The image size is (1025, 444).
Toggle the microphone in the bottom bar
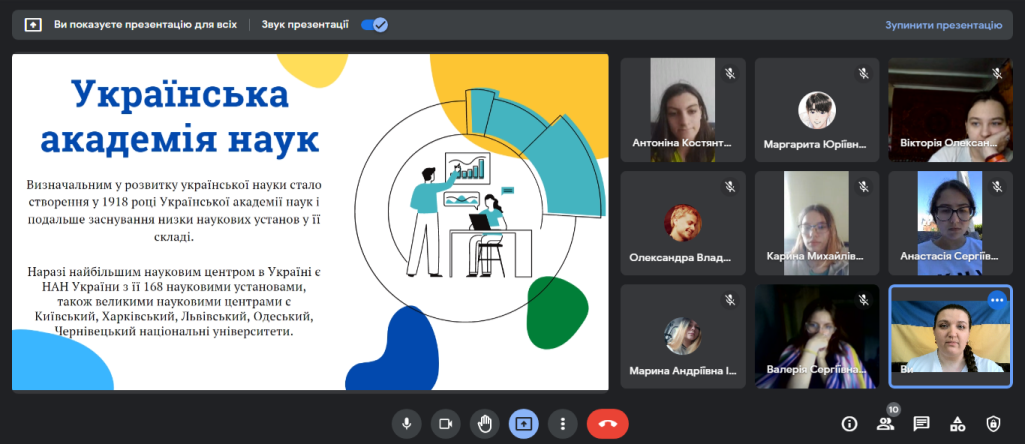[406, 423]
